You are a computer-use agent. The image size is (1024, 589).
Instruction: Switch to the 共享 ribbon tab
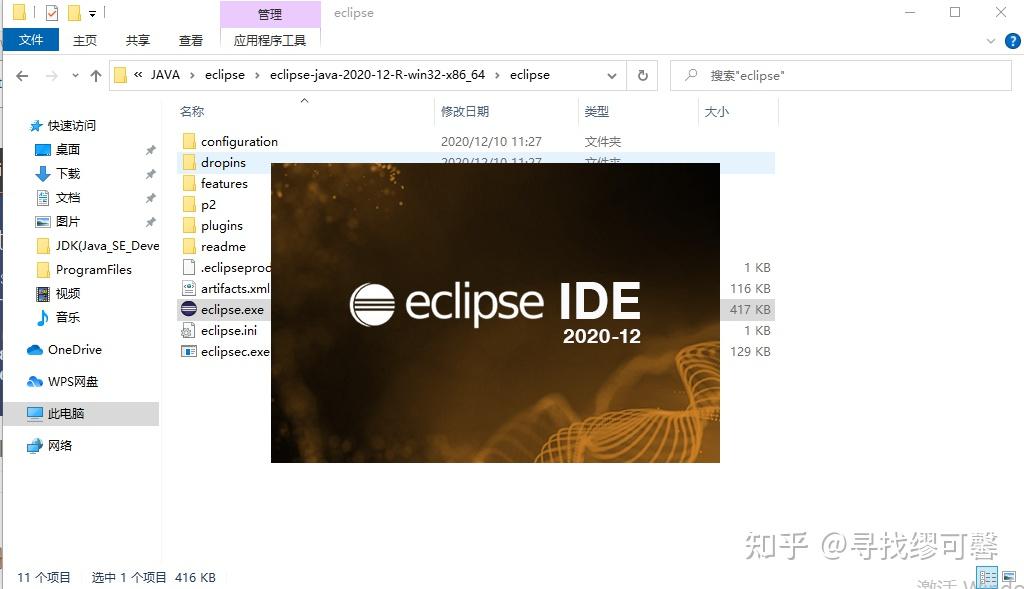click(x=138, y=40)
